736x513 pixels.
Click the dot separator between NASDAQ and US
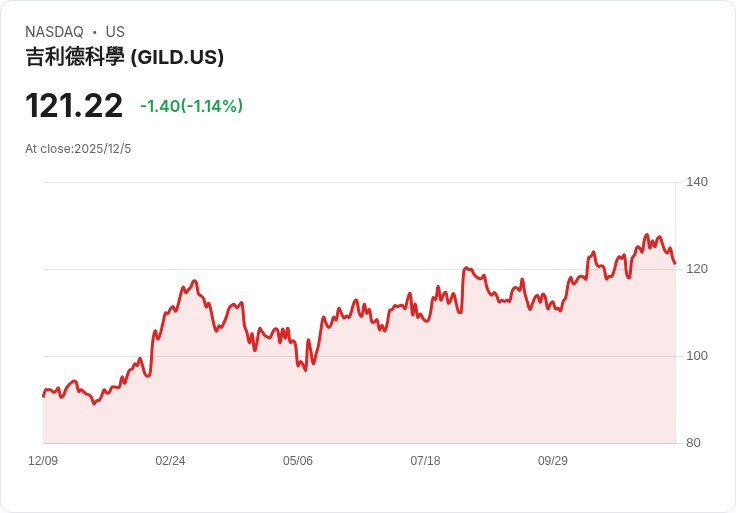94,32
